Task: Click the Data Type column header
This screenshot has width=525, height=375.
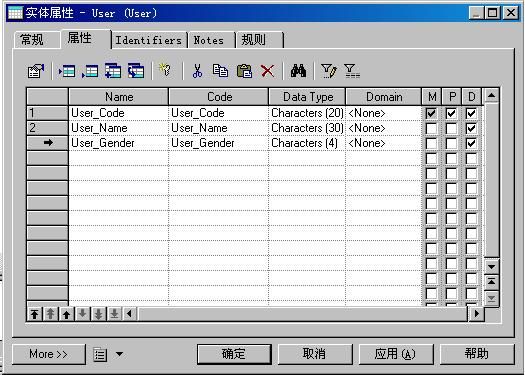Action: point(308,97)
